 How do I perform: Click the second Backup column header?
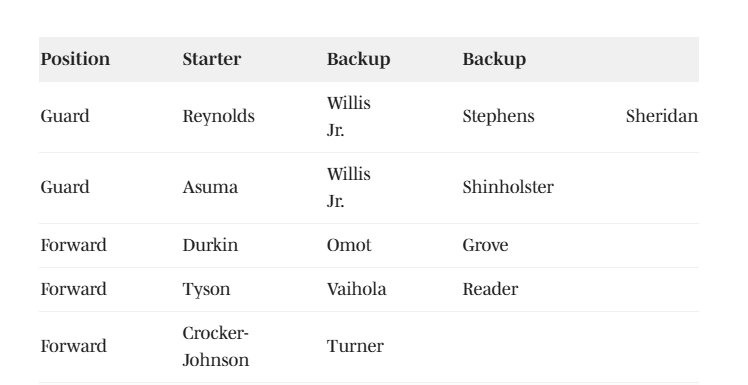point(494,59)
